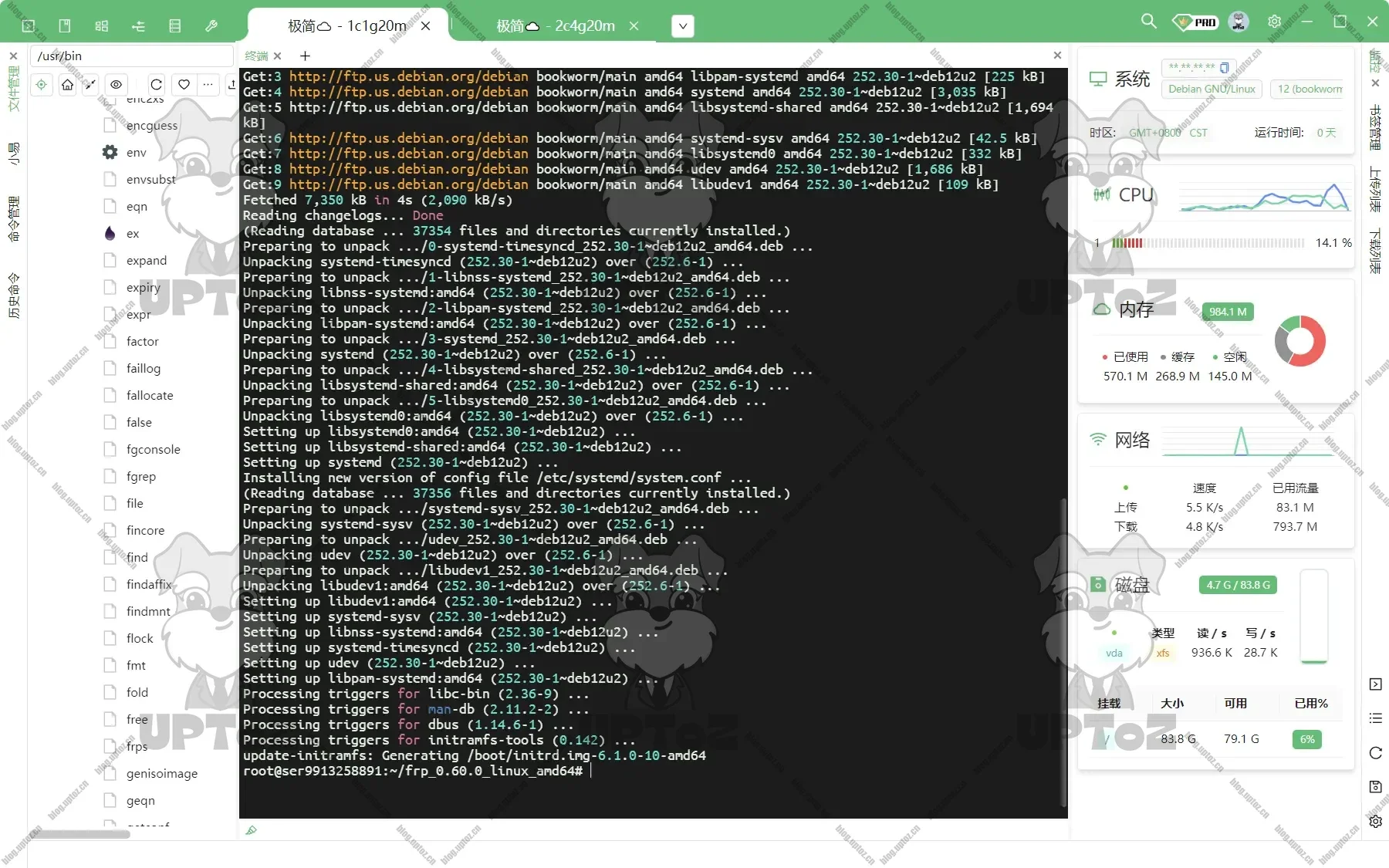Open the tab list dropdown arrow
Screen dimensions: 1389x868
pyautogui.click(x=682, y=26)
